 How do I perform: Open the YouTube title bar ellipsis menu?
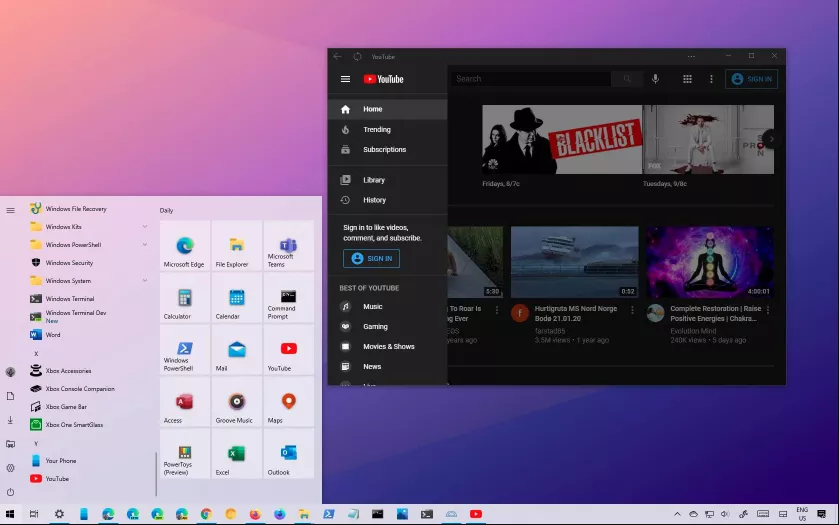[691, 56]
